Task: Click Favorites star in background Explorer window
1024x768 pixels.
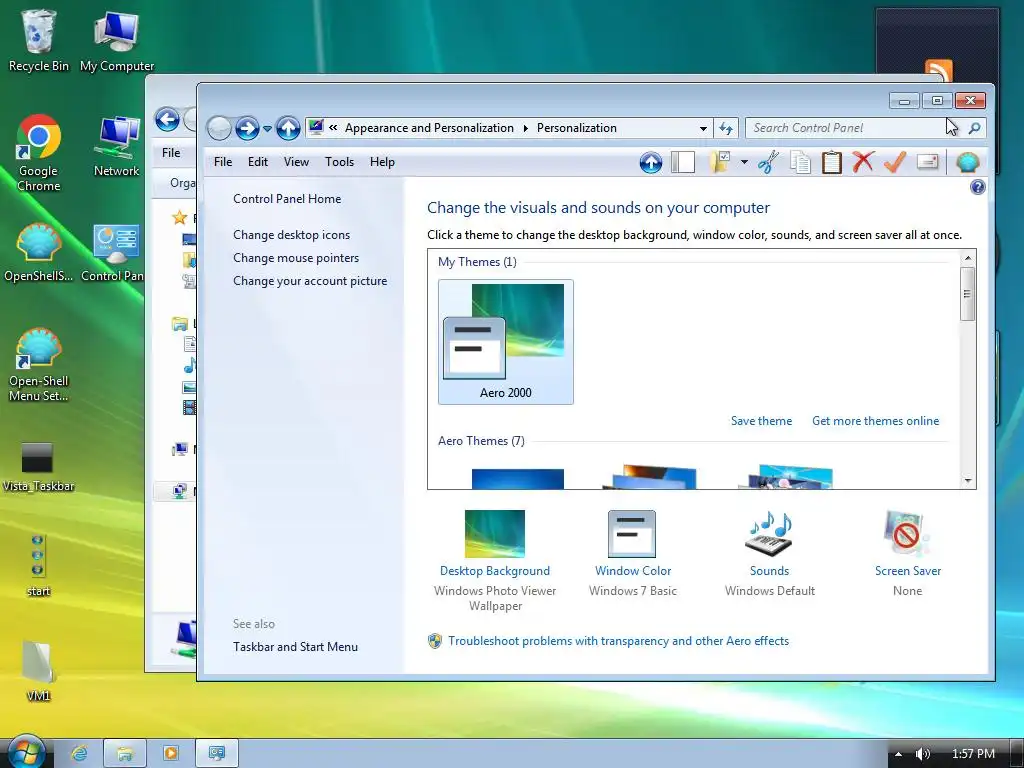Action: [180, 217]
